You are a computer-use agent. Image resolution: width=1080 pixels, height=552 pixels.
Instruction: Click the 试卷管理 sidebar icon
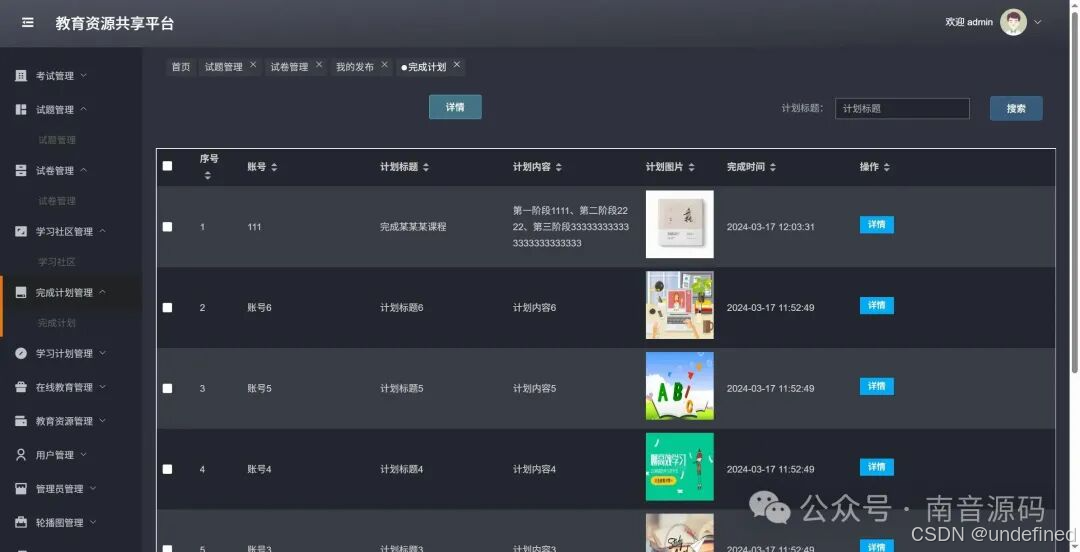click(21, 170)
